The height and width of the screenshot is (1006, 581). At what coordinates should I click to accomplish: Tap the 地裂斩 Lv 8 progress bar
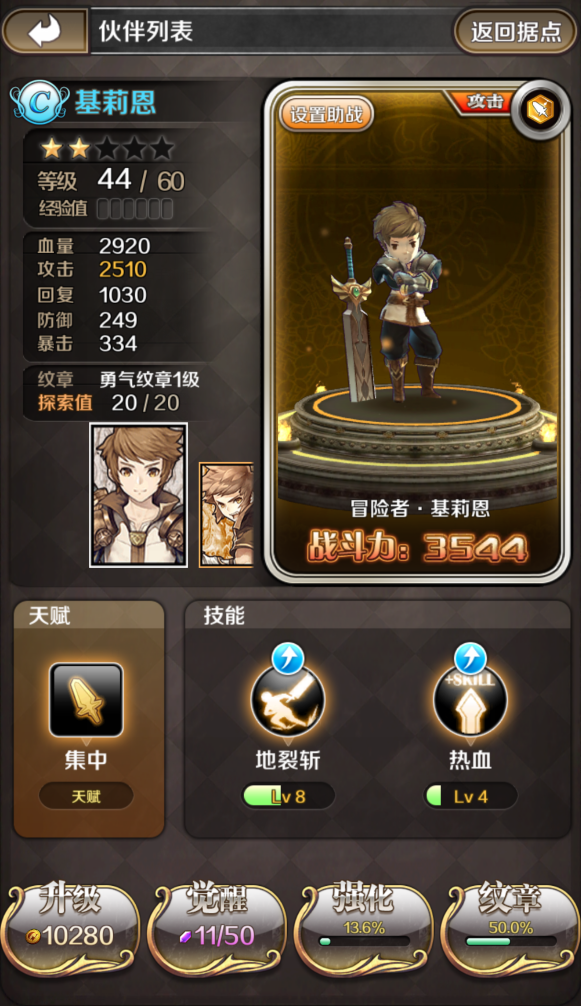pos(288,796)
